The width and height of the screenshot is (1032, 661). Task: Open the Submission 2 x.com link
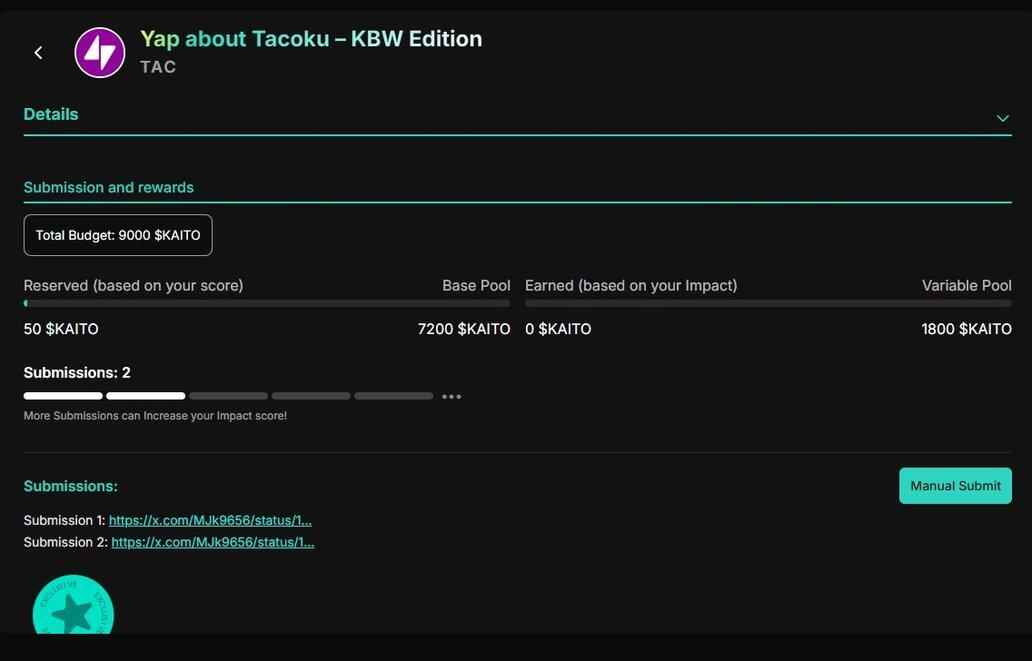pos(213,542)
